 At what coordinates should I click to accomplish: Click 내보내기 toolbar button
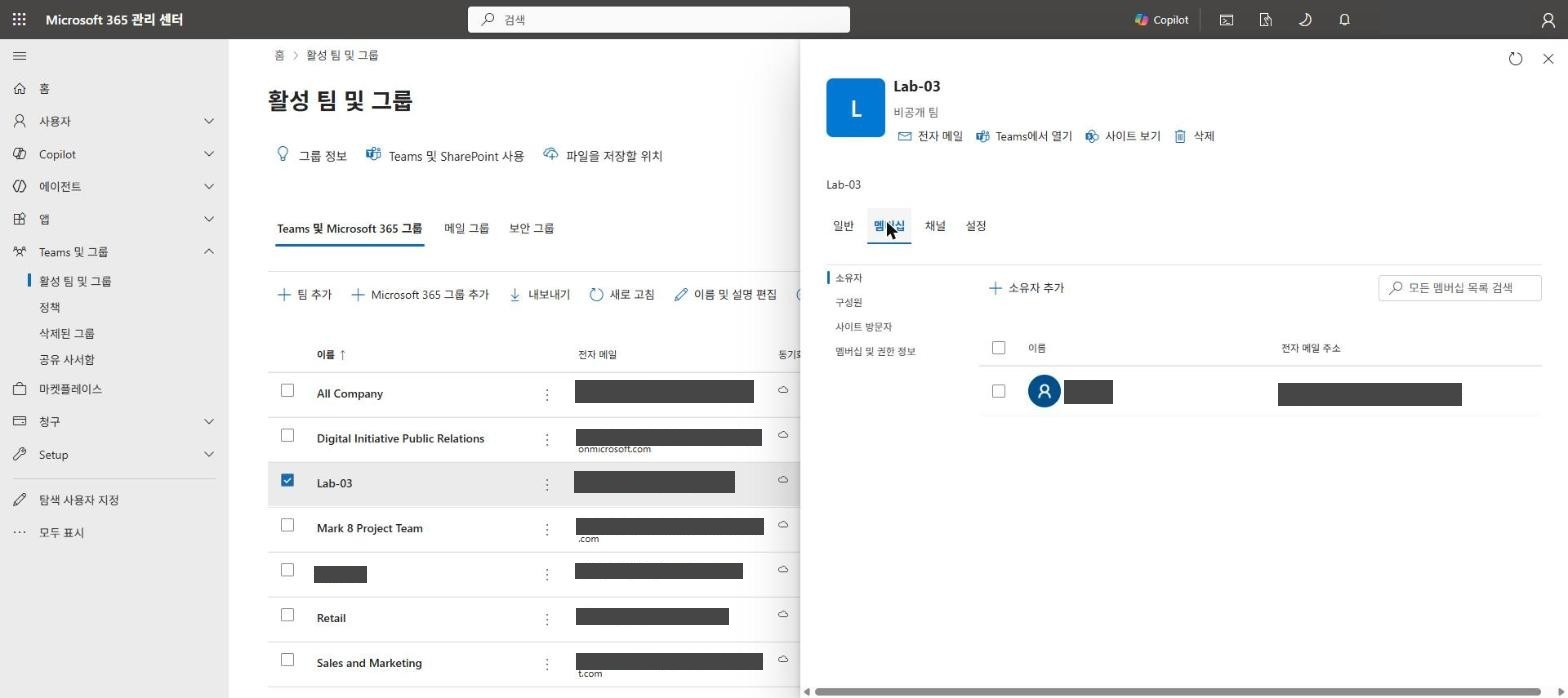pos(539,295)
